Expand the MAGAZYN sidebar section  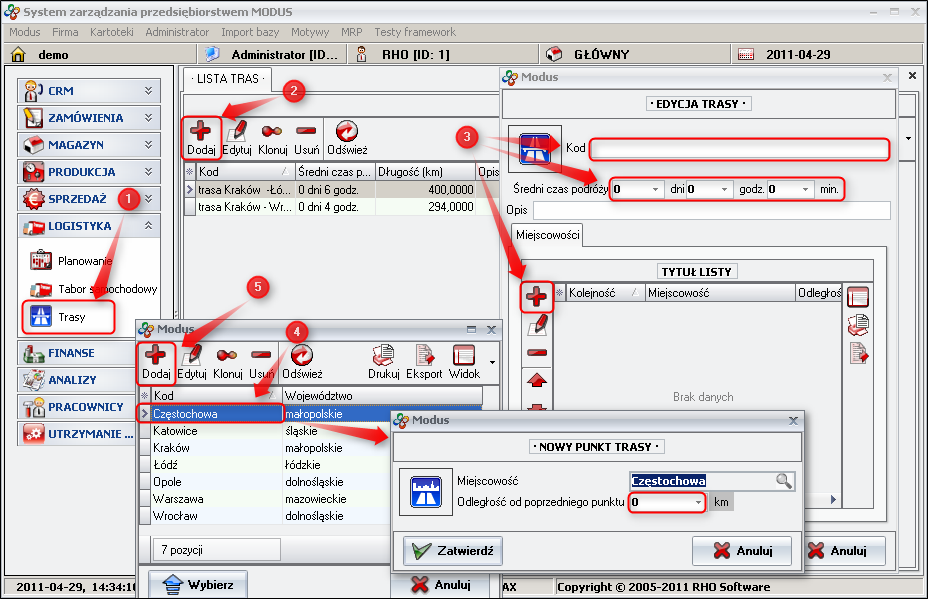148,145
